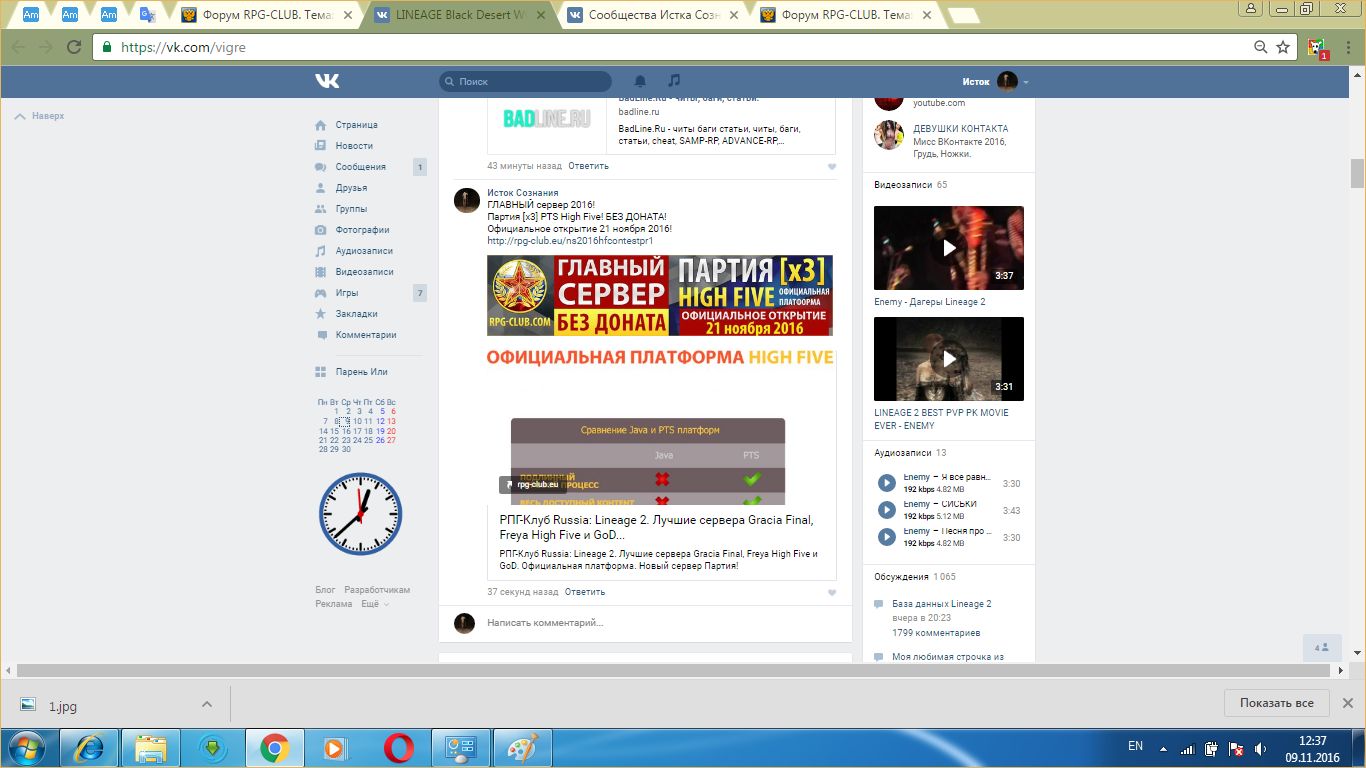Screen dimensions: 1366x768
Task: Open База данных Lineage 2 discussion
Action: coord(942,604)
